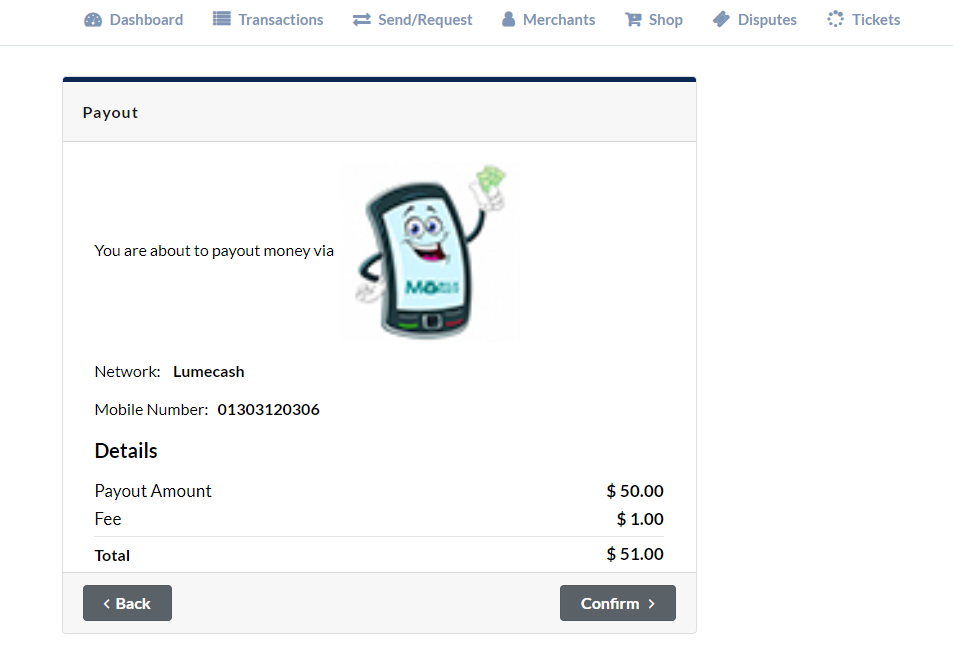The width and height of the screenshot is (953, 647).
Task: Click the Shop cart icon
Action: (x=633, y=20)
